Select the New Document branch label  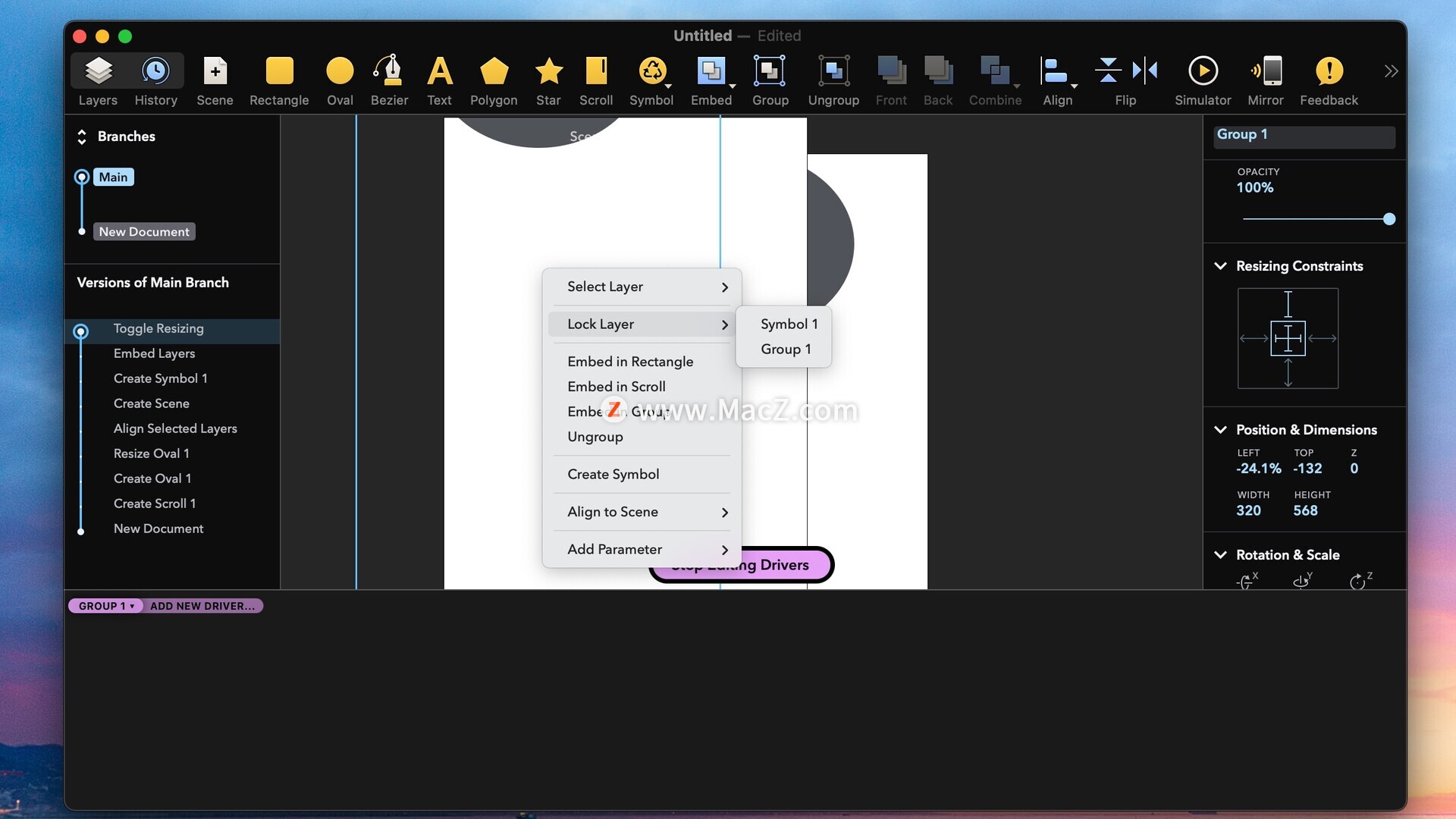[x=144, y=231]
